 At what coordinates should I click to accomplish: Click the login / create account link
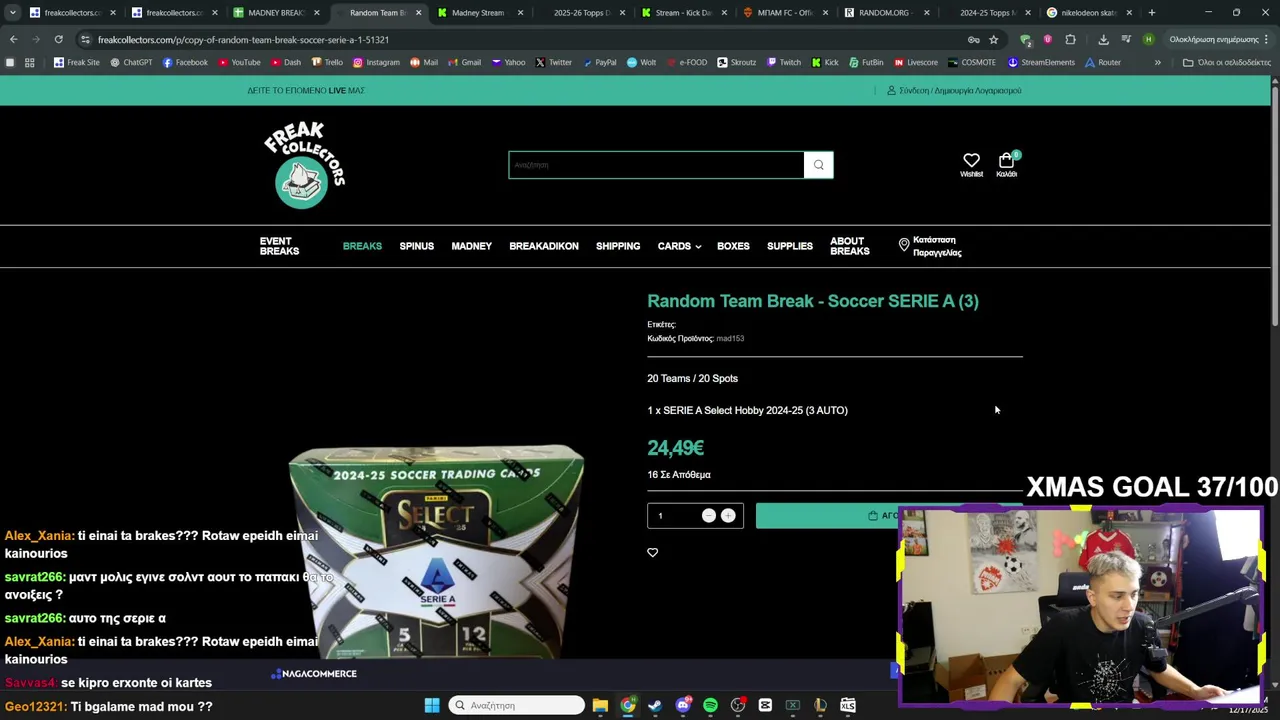(x=954, y=90)
